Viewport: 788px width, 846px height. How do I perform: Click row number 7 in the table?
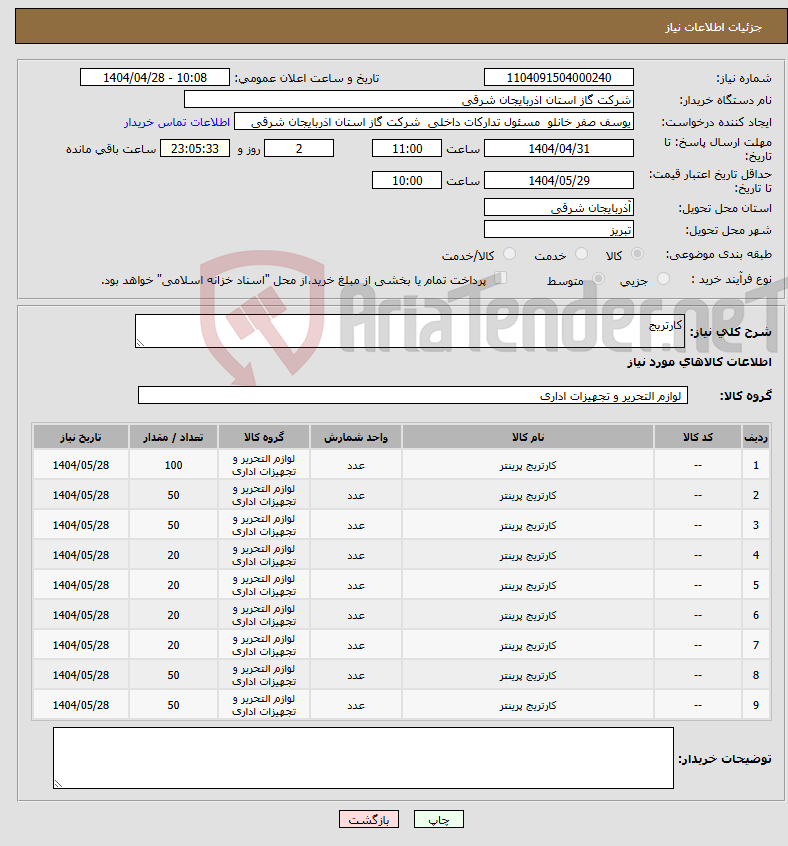756,645
